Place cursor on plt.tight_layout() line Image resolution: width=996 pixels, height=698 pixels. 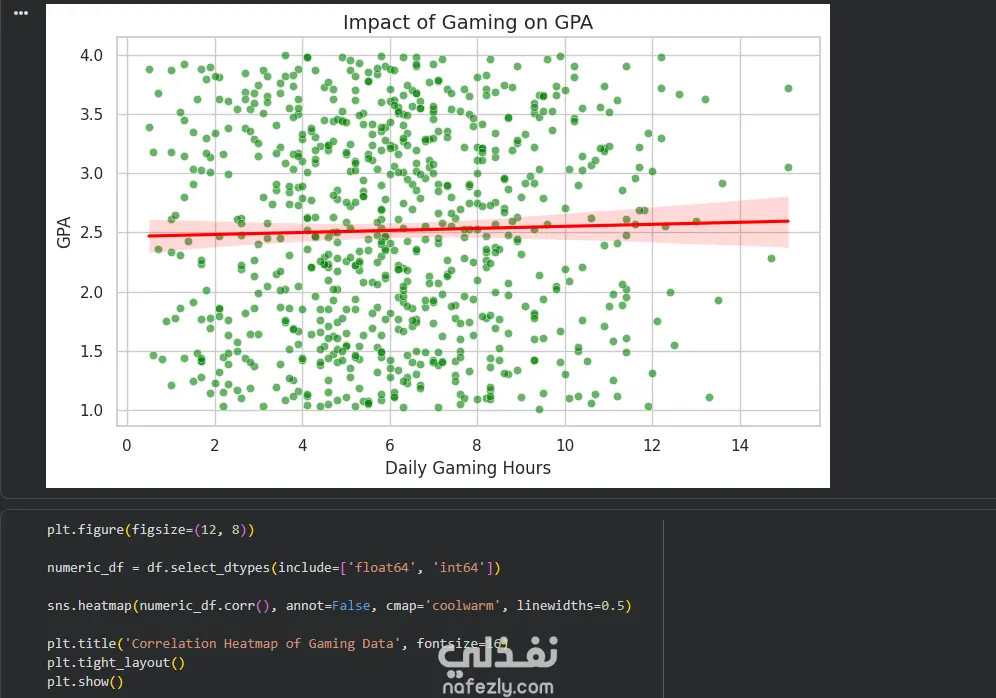(x=116, y=663)
